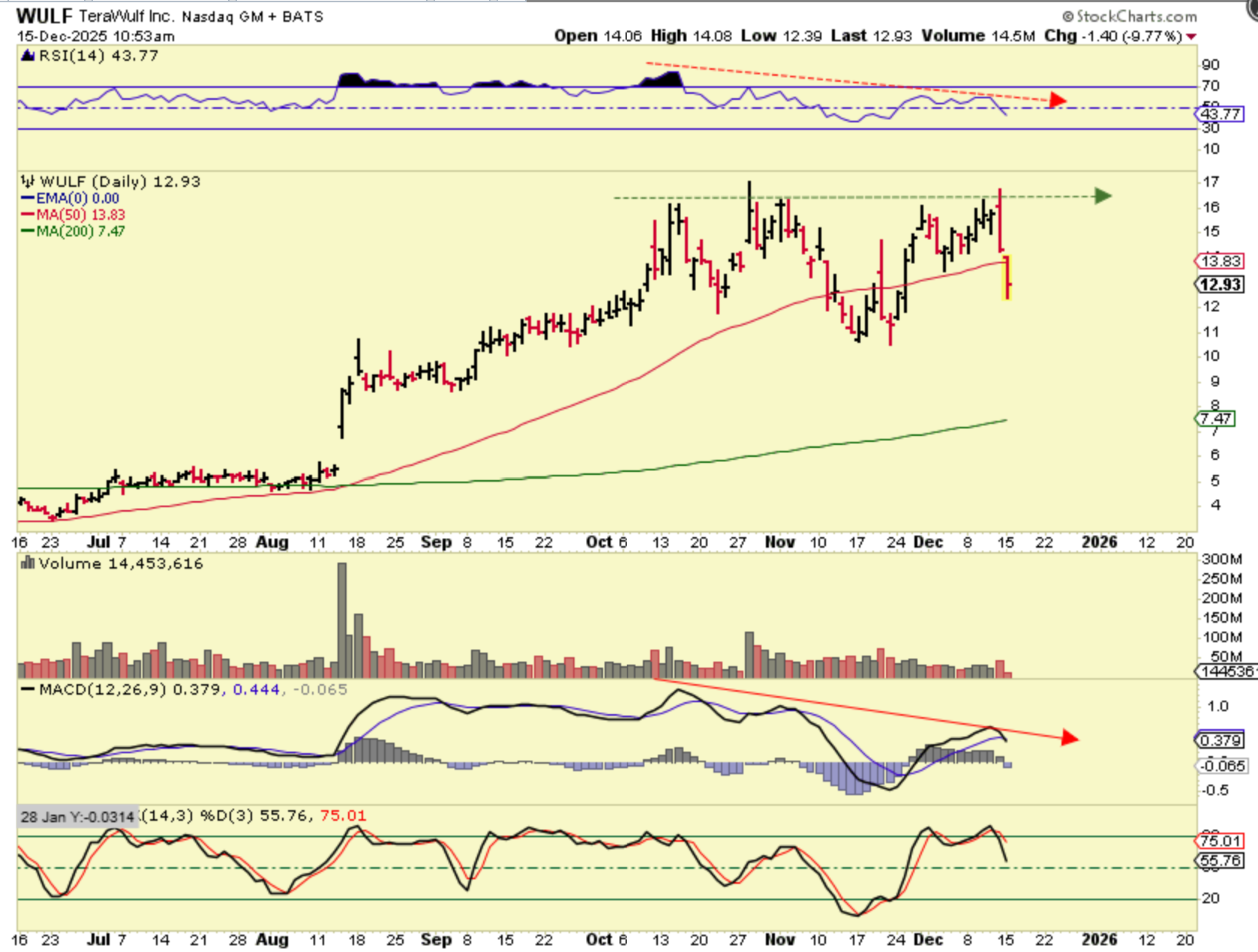The height and width of the screenshot is (952, 1258).
Task: Click the Chg -1.40 (-9.77%) value
Action: point(1113,35)
